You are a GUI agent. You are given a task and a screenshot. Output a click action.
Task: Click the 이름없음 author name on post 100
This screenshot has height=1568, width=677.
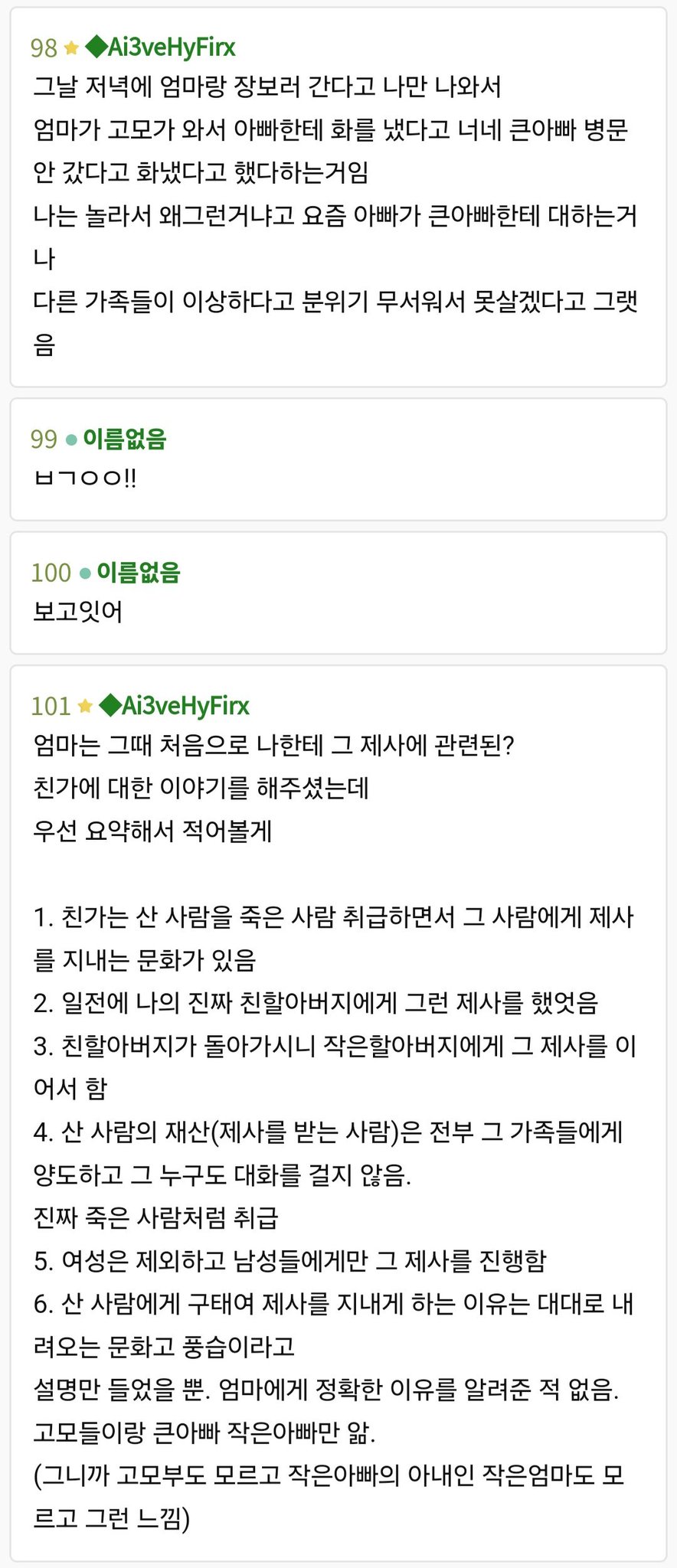138,572
